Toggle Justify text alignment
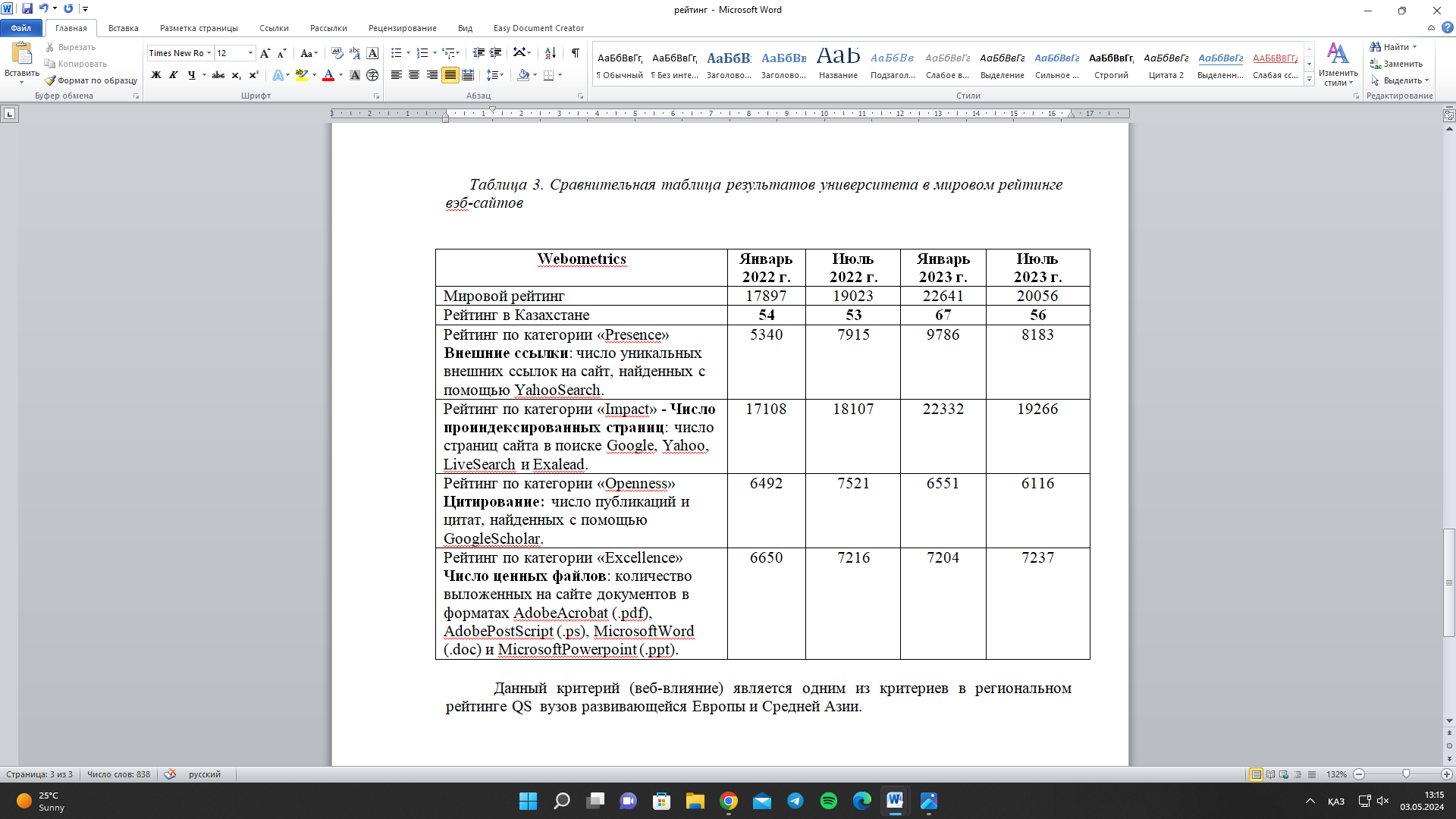Screen dimensions: 1456x819 point(450,75)
